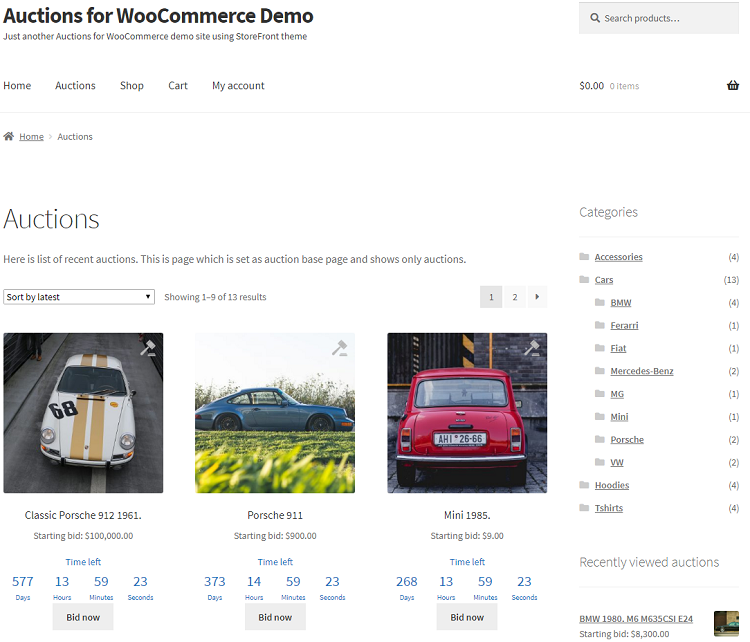
Task: Click the Porsche 911 product title
Action: pyautogui.click(x=275, y=515)
